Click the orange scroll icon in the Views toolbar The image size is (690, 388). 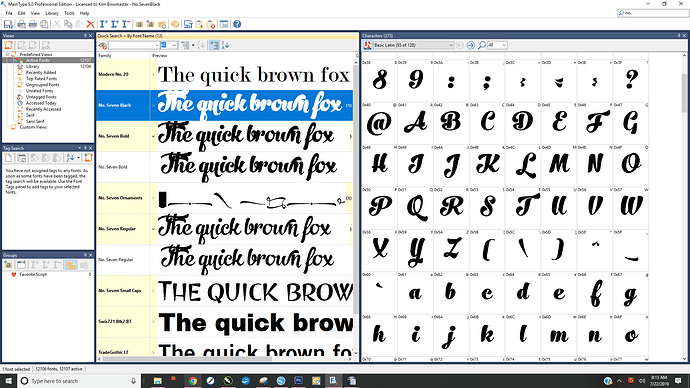point(8,45)
